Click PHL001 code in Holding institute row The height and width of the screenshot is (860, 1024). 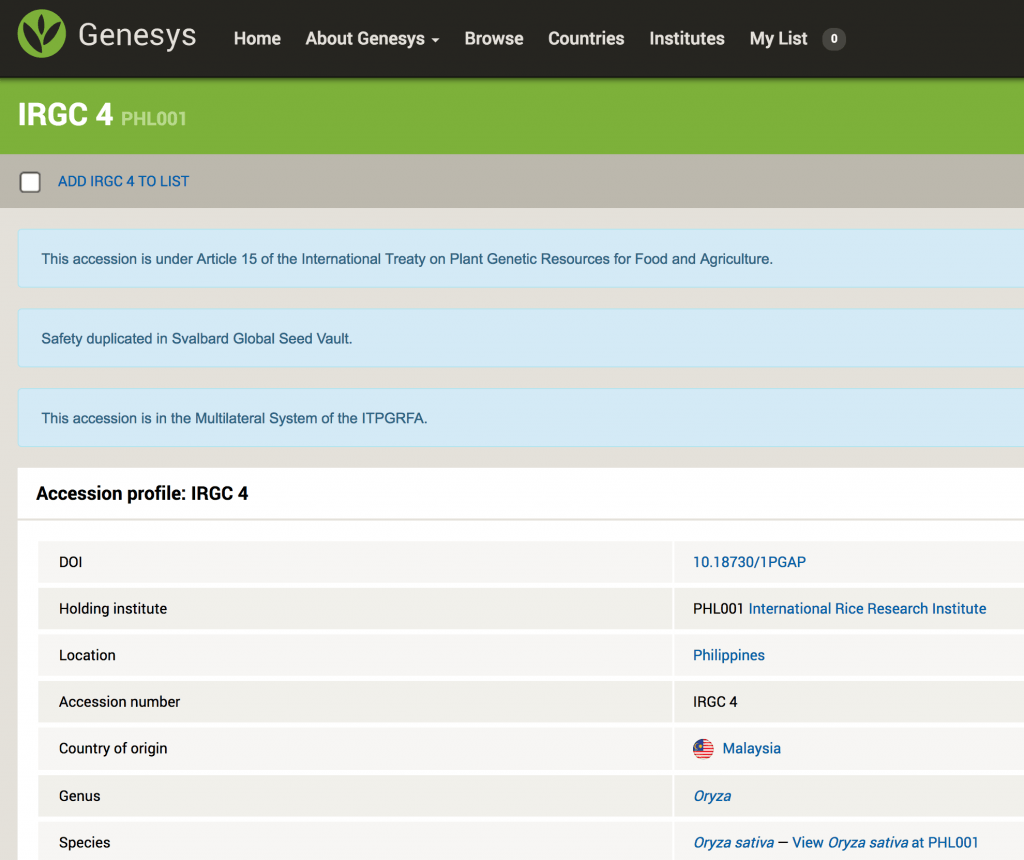tap(718, 609)
